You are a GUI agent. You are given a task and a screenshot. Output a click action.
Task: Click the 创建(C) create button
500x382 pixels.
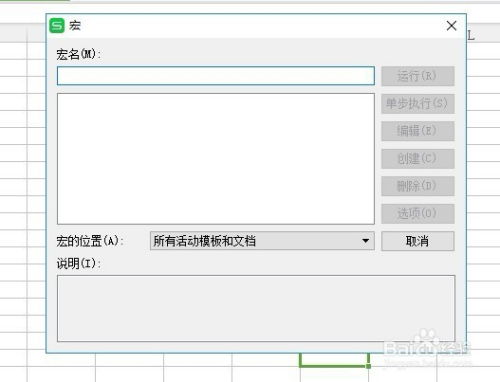point(418,159)
